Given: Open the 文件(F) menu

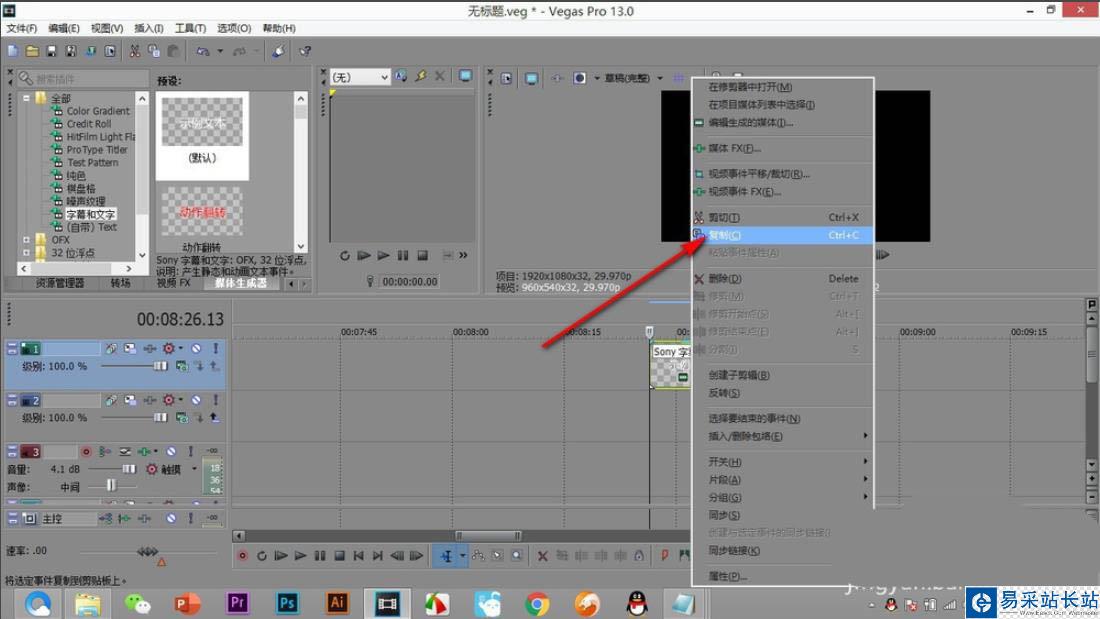Looking at the screenshot, I should click(22, 28).
